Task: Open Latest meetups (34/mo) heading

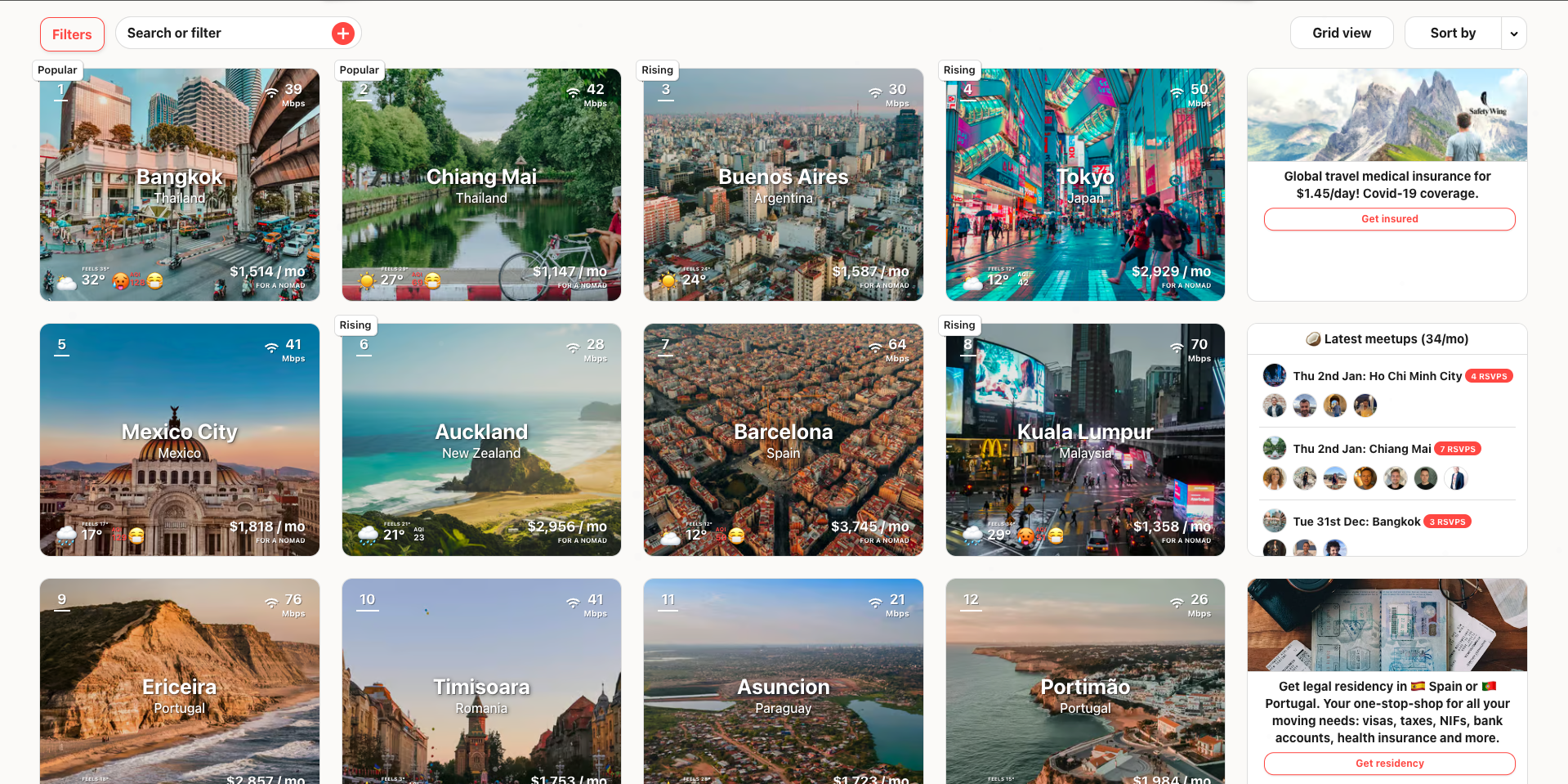Action: (1387, 339)
